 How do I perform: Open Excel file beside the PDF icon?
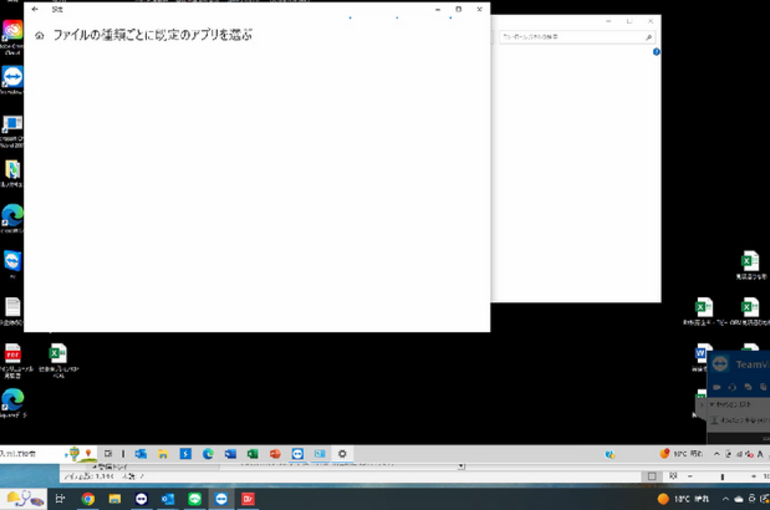(58, 355)
